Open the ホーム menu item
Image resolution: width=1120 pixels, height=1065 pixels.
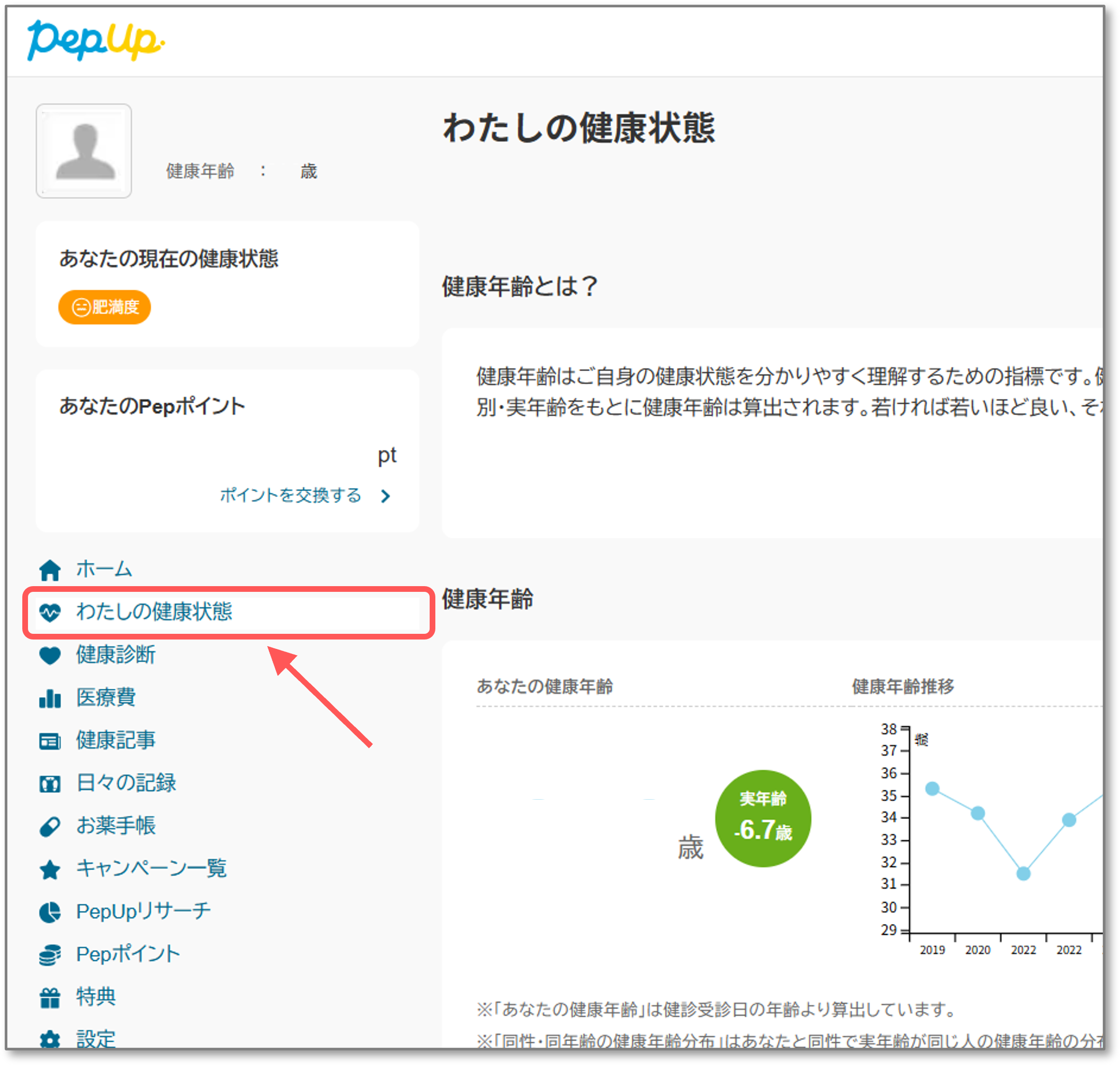pyautogui.click(x=104, y=569)
